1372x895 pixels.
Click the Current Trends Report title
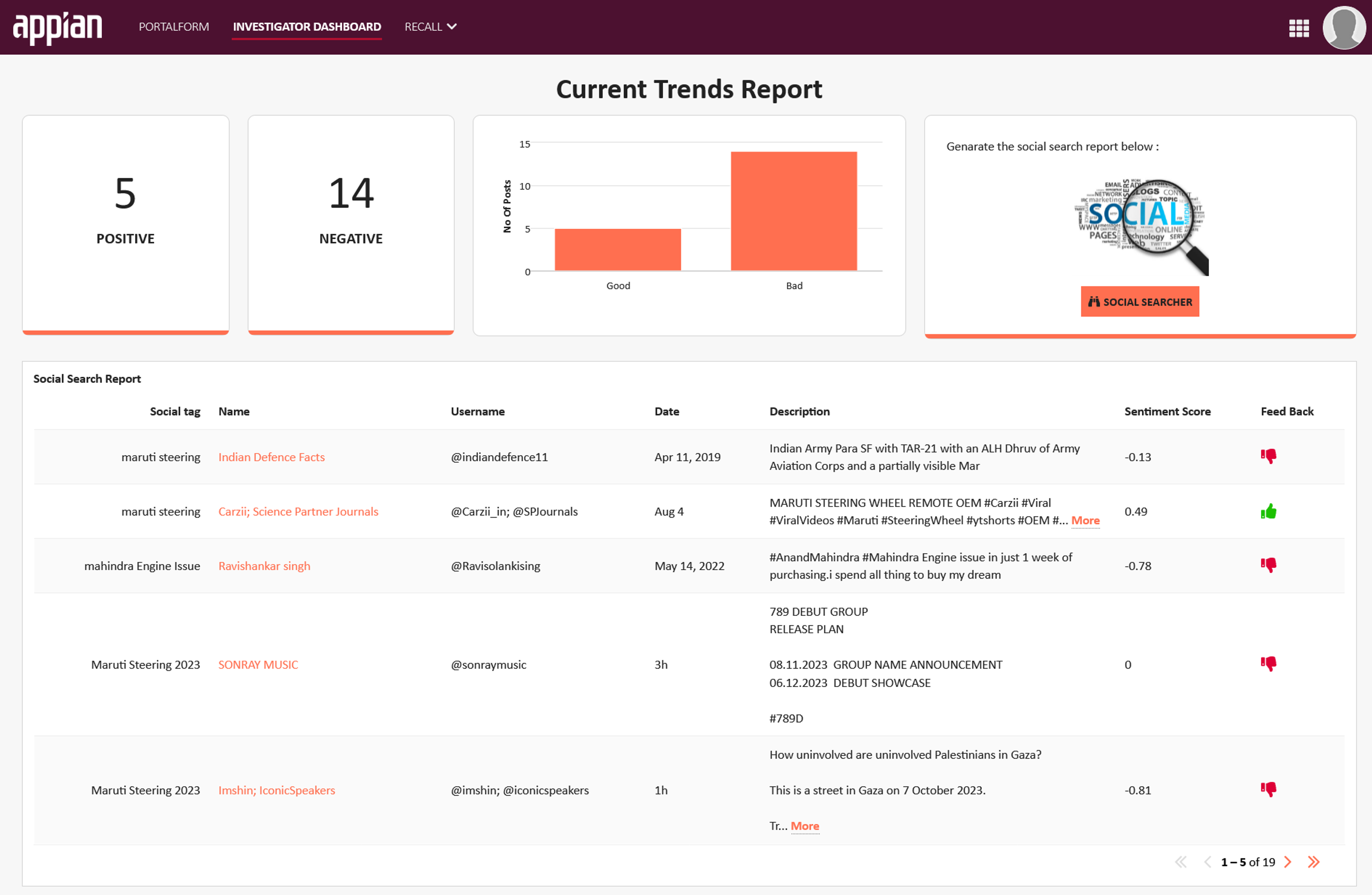tap(689, 89)
